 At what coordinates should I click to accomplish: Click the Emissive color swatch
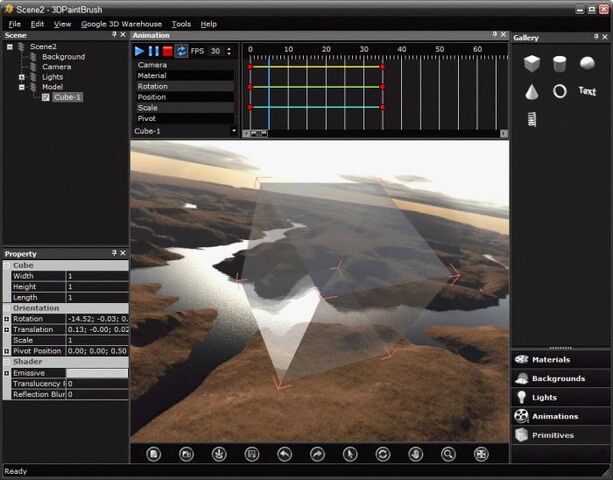[97, 373]
